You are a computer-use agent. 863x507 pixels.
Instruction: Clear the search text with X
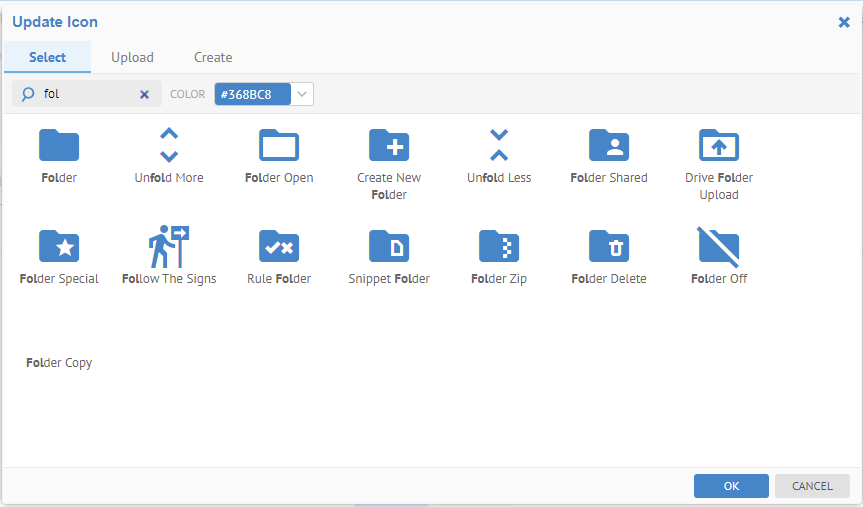(144, 94)
